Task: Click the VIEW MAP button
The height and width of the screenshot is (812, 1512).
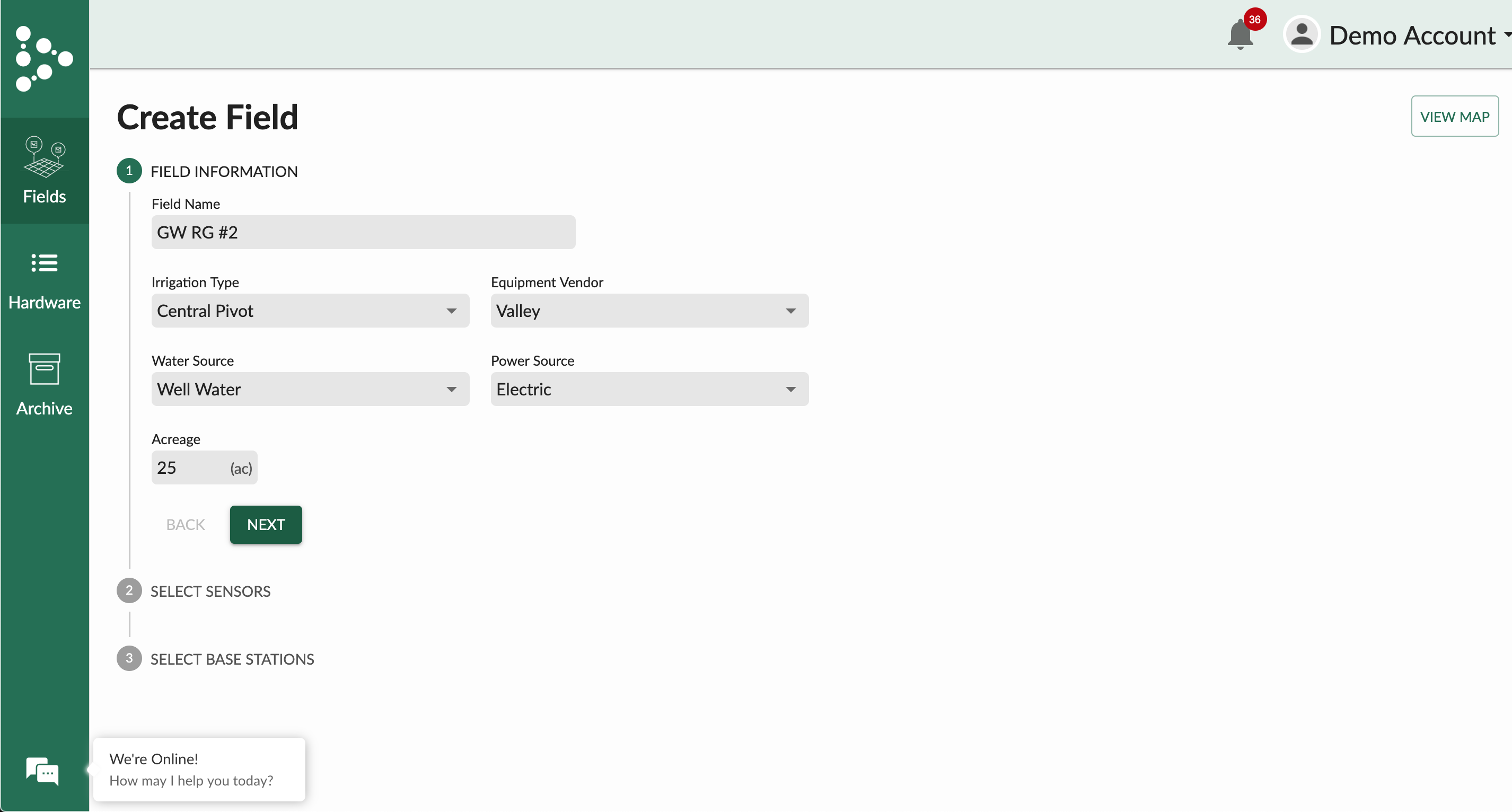Action: pos(1455,116)
